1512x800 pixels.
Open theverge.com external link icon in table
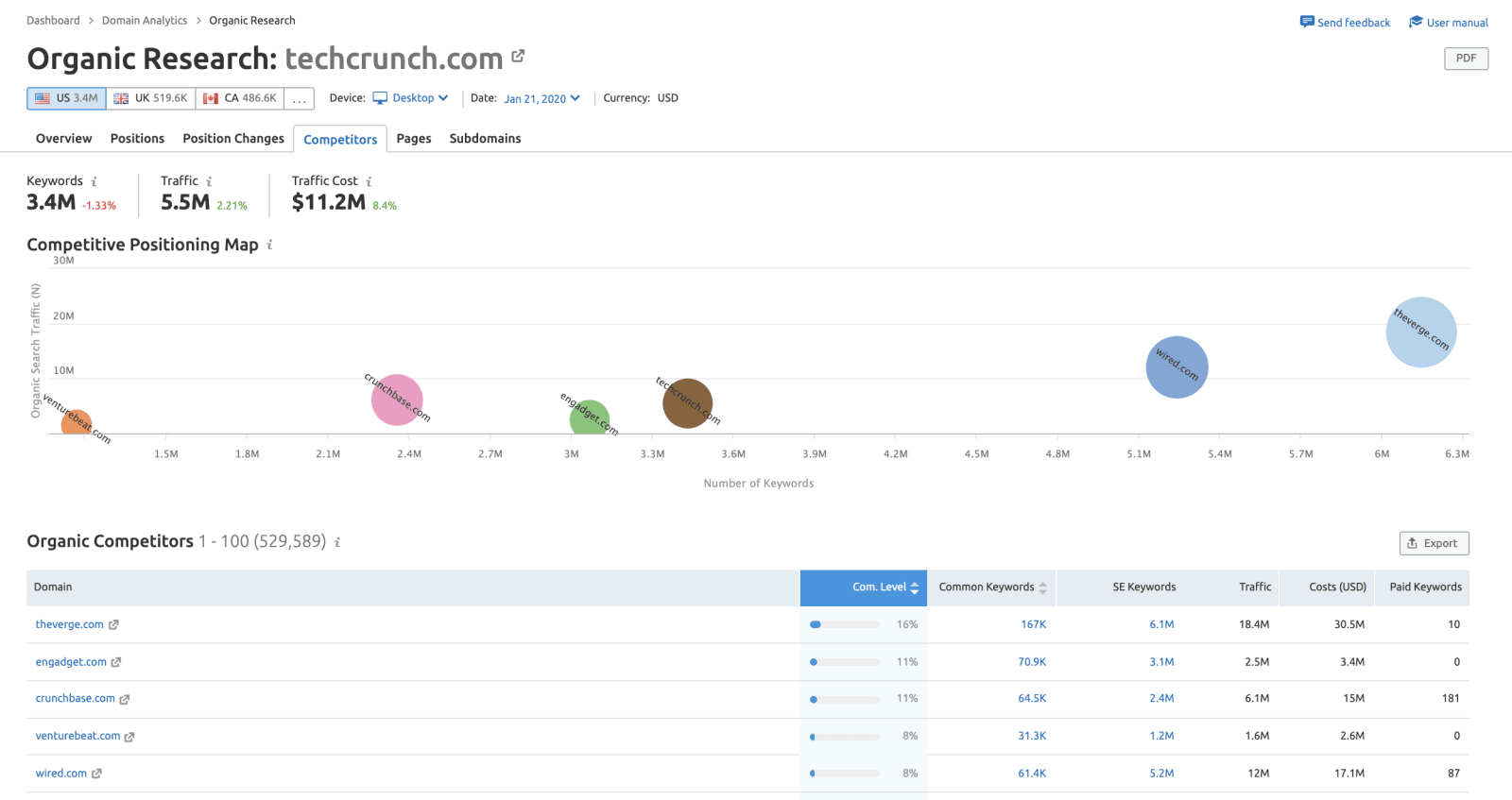[113, 625]
